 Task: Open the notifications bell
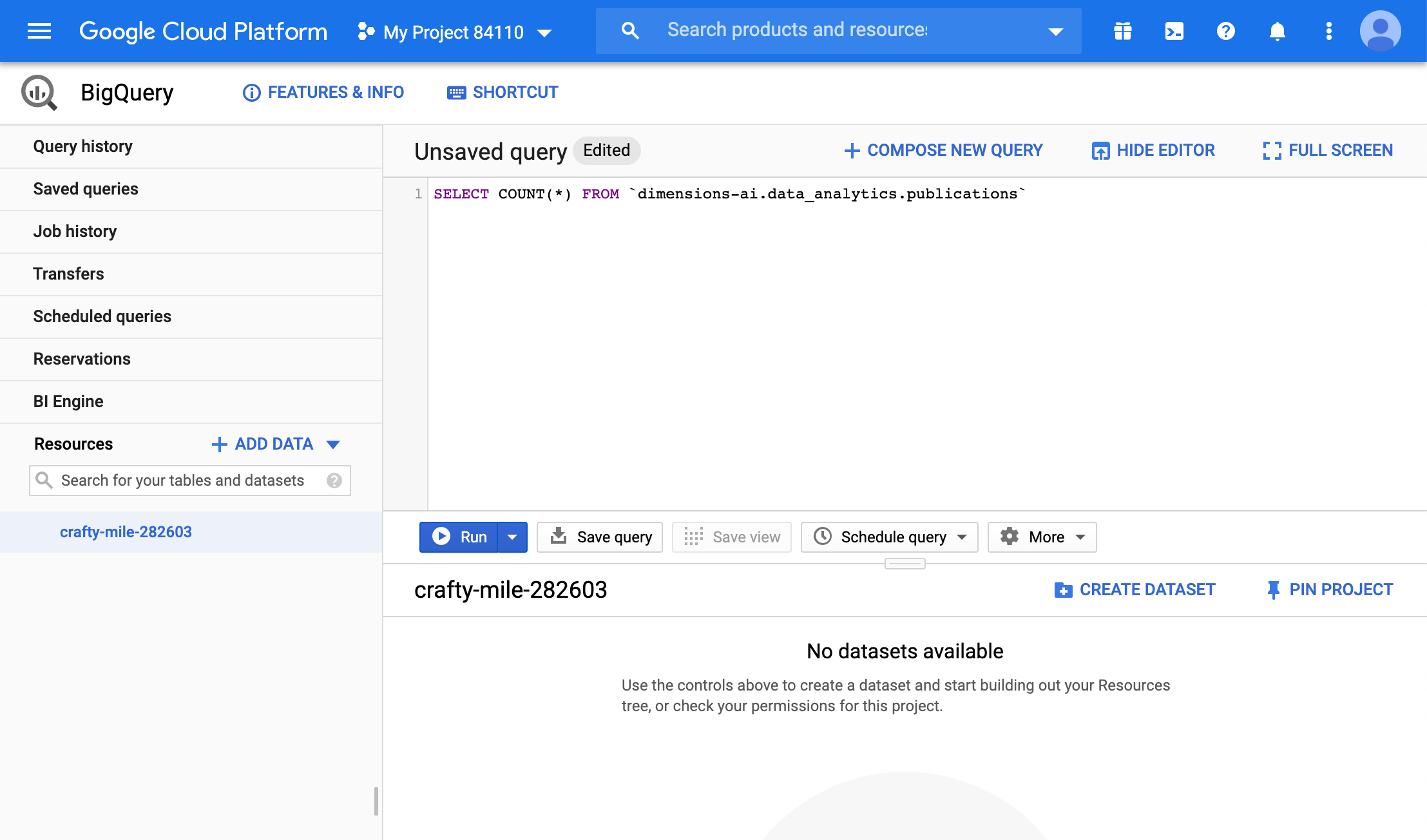(1278, 31)
